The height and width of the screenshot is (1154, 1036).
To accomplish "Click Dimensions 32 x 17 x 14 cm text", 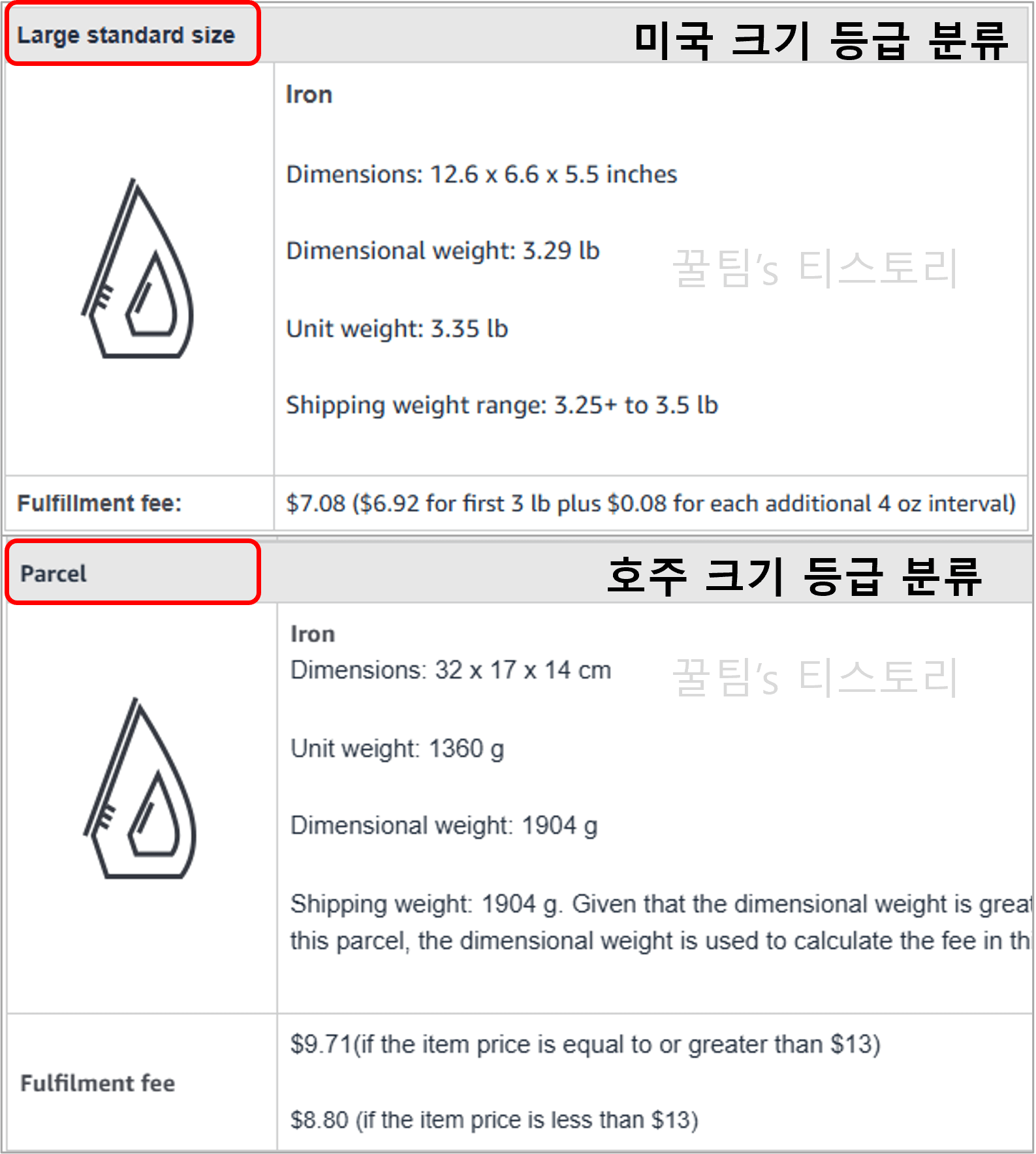I will 450,670.
